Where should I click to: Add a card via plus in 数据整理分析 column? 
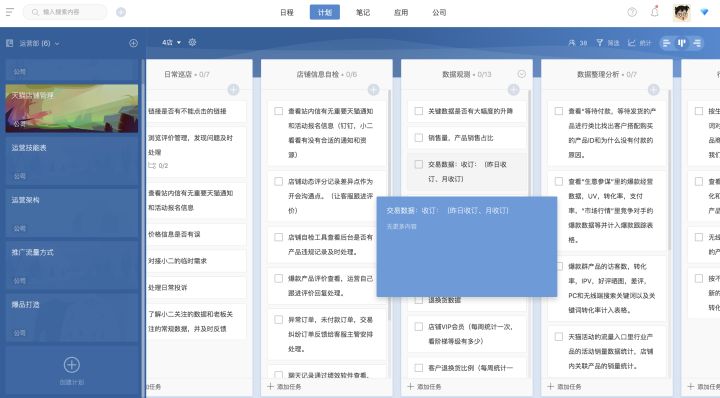(x=653, y=90)
